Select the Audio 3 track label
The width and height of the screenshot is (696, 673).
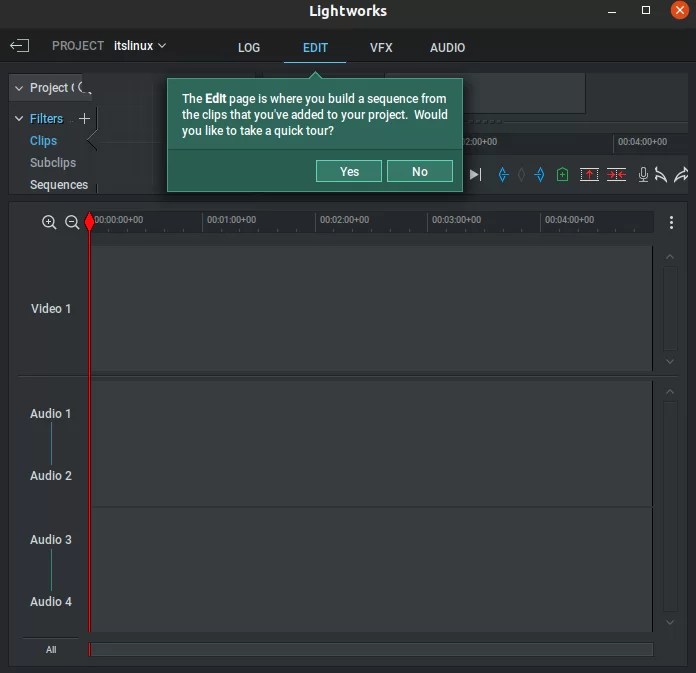51,539
